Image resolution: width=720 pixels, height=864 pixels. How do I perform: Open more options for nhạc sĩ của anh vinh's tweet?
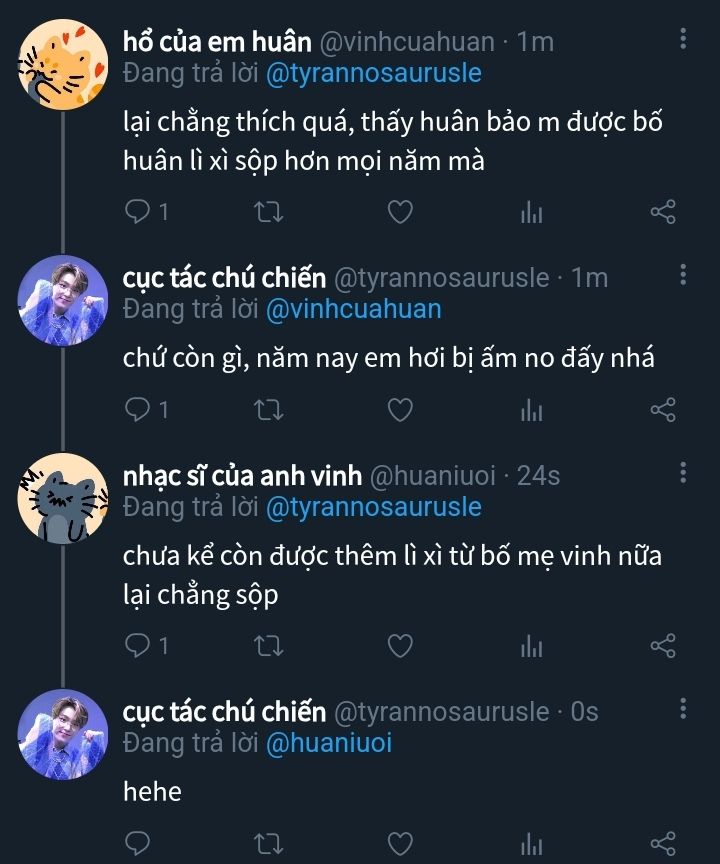(683, 473)
